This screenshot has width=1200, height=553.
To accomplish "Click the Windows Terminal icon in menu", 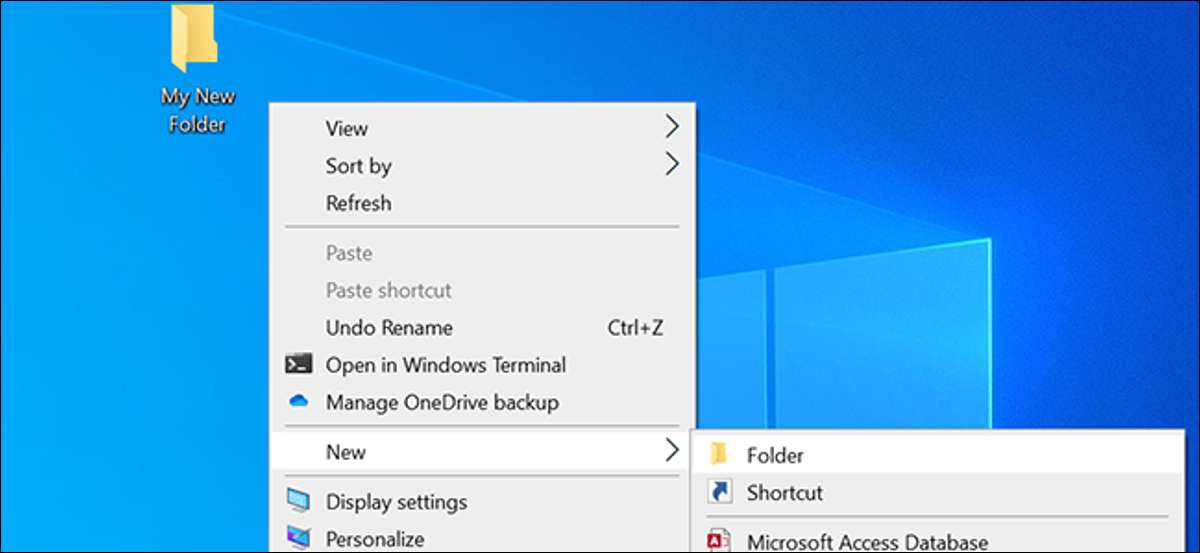I will click(x=299, y=365).
